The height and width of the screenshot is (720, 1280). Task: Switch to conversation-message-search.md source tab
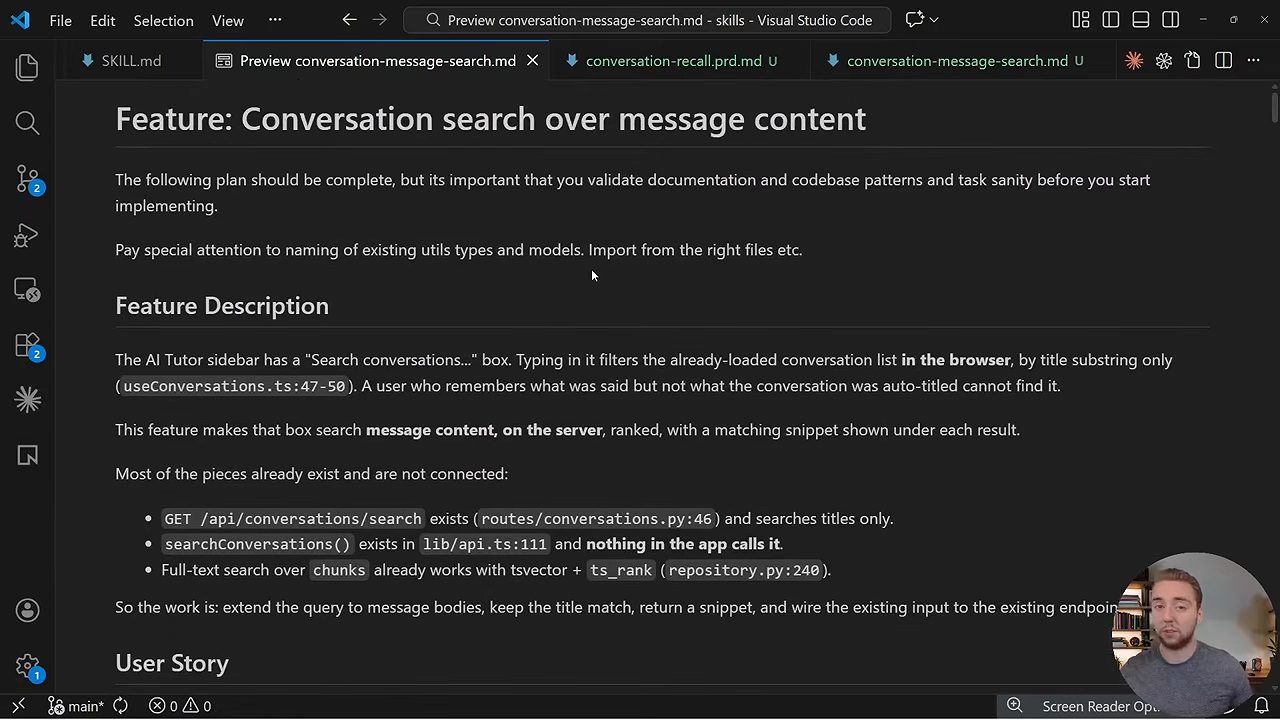tap(957, 61)
